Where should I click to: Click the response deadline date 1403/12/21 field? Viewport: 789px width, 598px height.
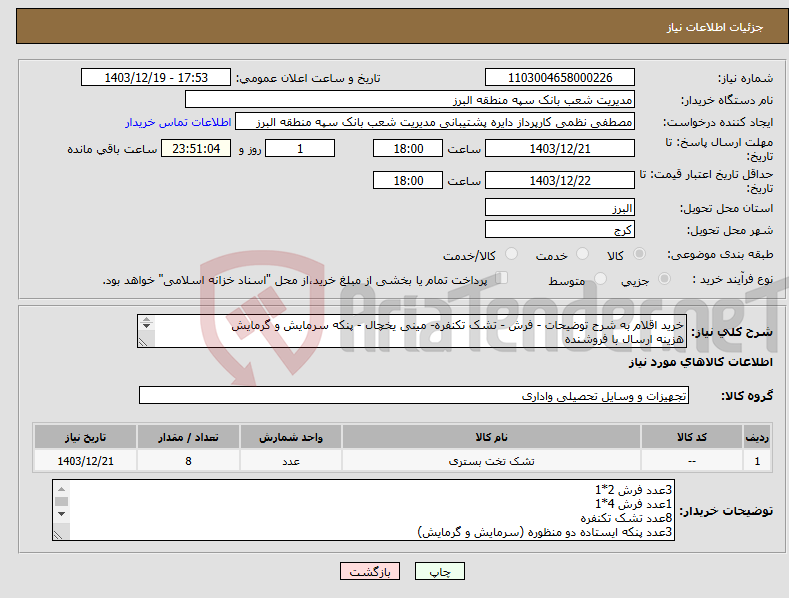(560, 148)
